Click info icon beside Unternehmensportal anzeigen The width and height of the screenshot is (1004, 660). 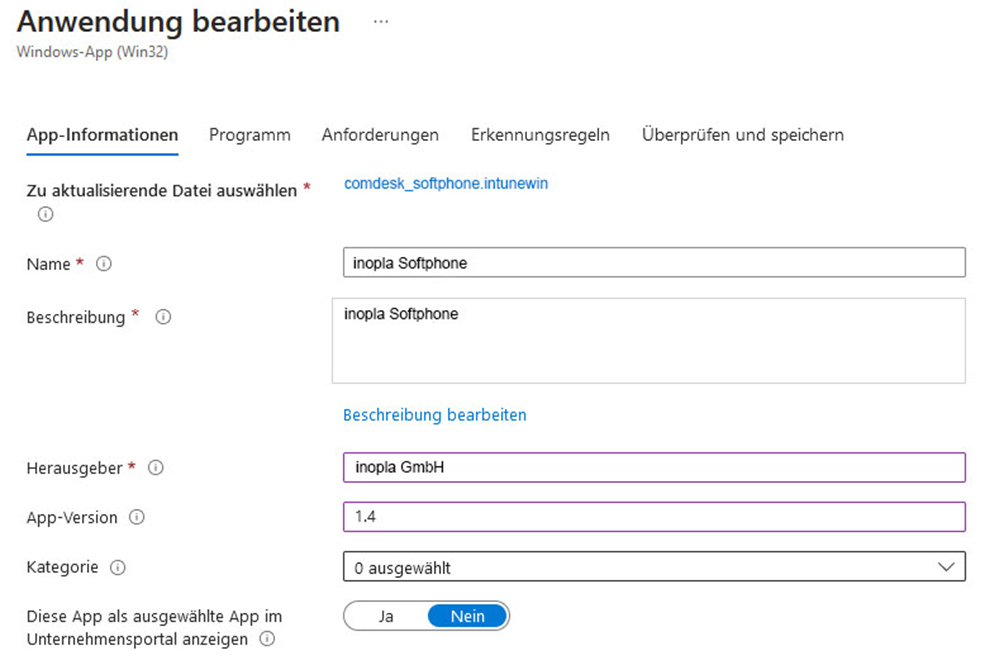click(267, 640)
